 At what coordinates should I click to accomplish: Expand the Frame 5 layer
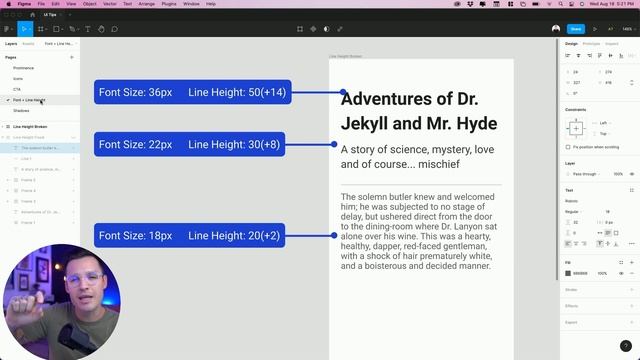[x=7, y=180]
